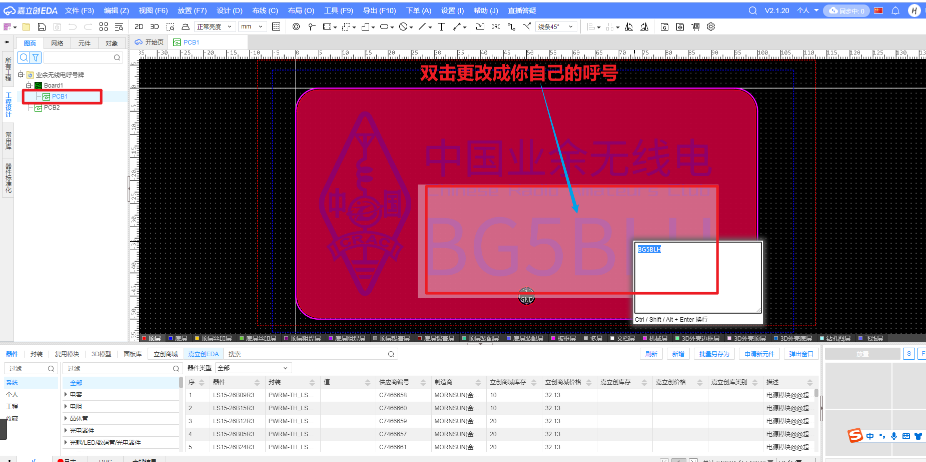Click the user avatar icon
Screen dimensions: 926x462
[x=914, y=11]
